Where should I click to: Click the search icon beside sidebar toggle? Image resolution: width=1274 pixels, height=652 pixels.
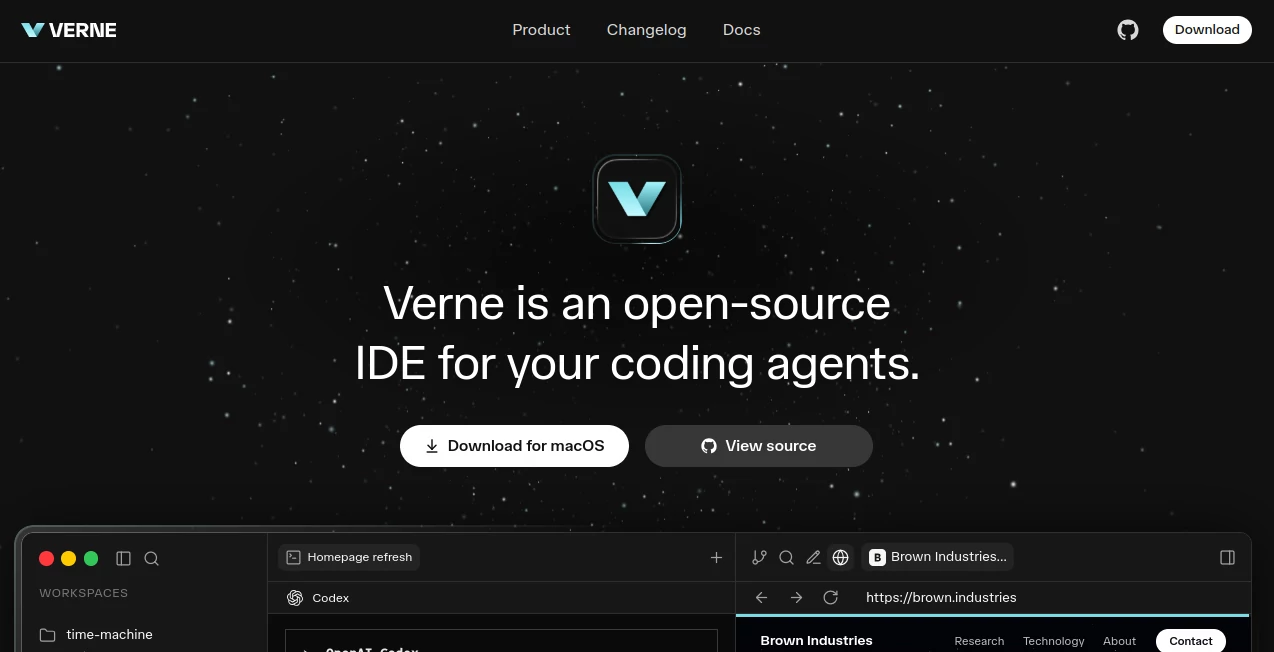click(152, 559)
